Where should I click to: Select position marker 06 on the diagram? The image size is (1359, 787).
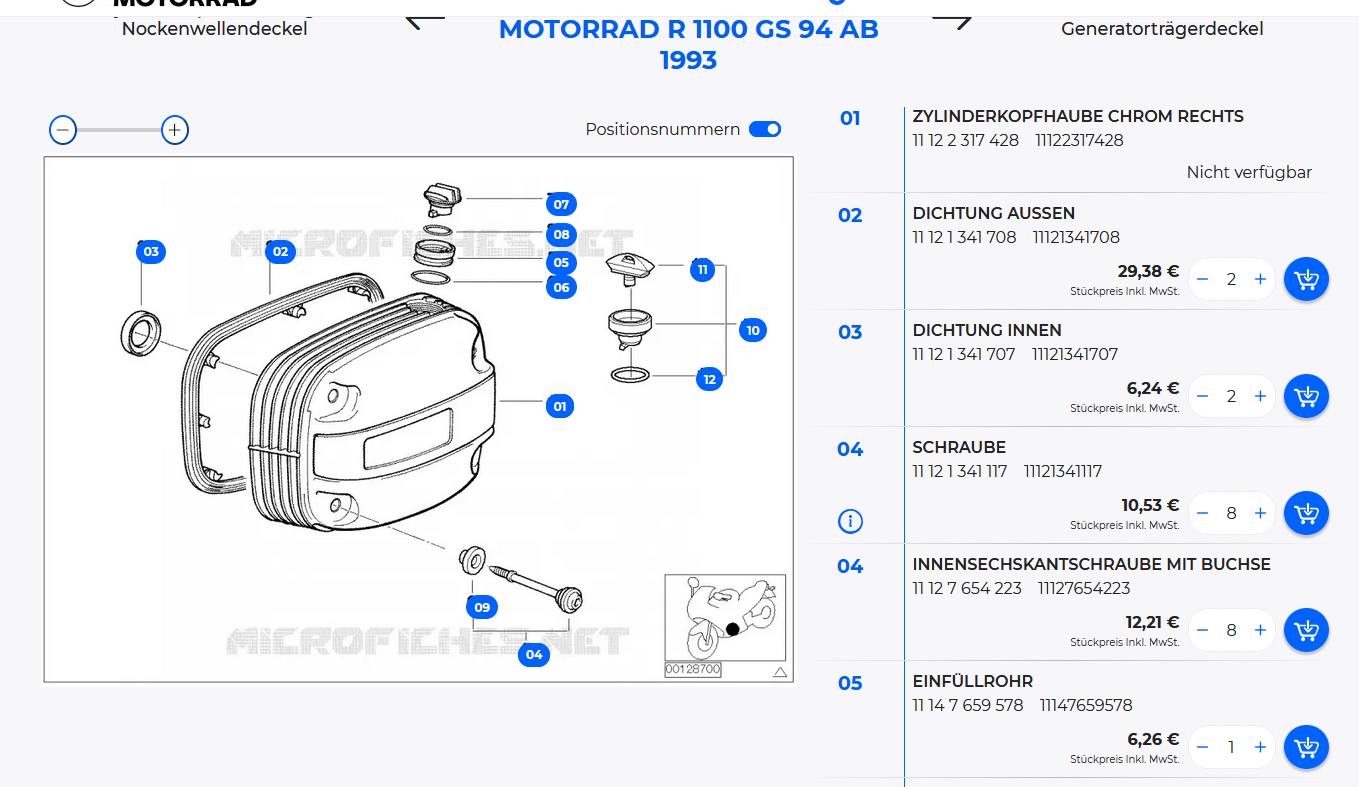tap(561, 288)
